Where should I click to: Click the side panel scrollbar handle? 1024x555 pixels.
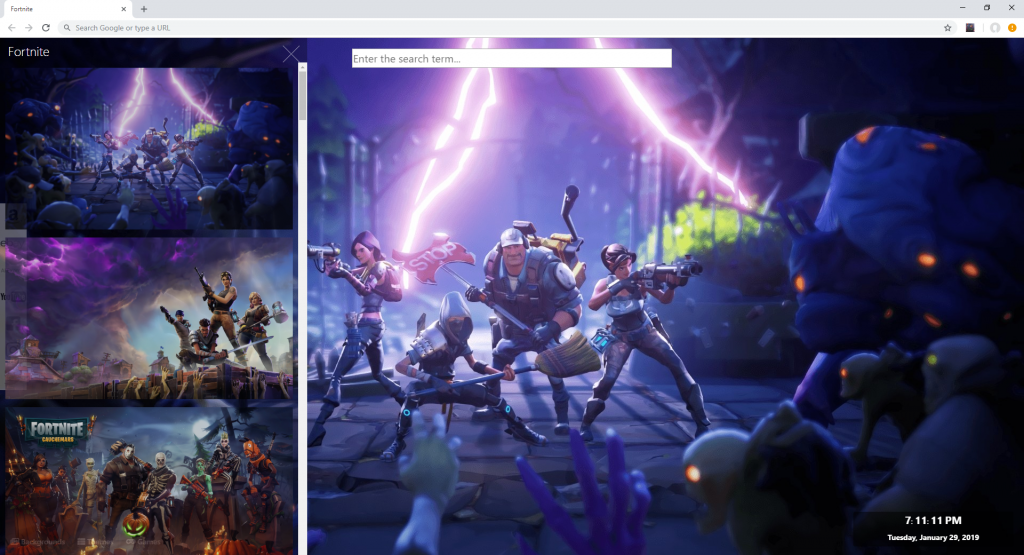(302, 95)
